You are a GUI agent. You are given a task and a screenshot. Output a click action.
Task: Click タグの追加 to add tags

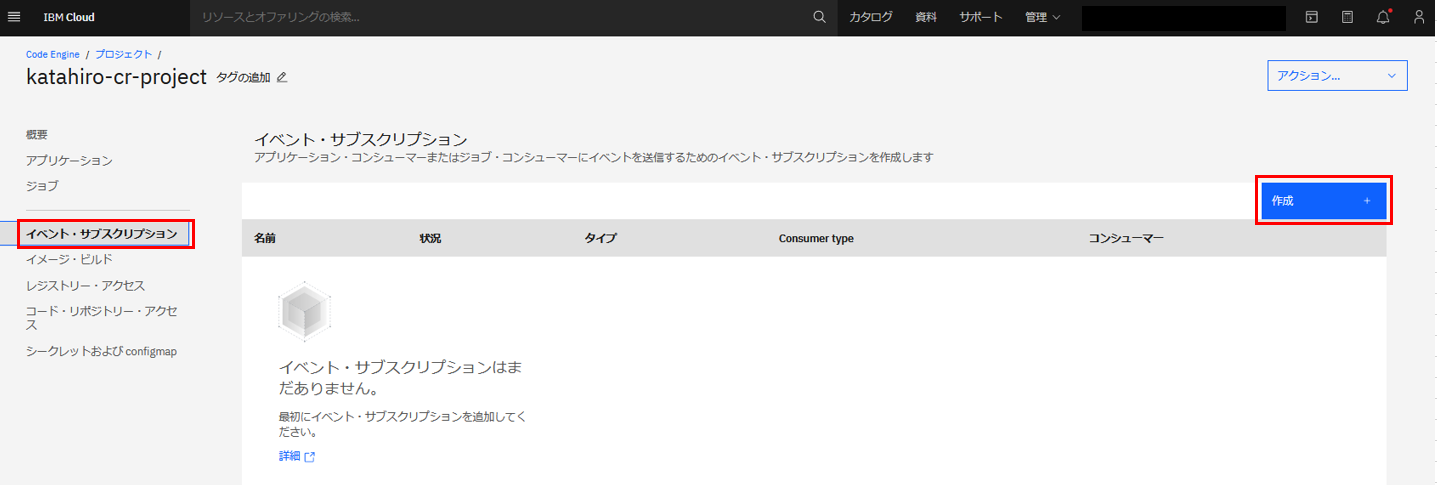tap(244, 77)
